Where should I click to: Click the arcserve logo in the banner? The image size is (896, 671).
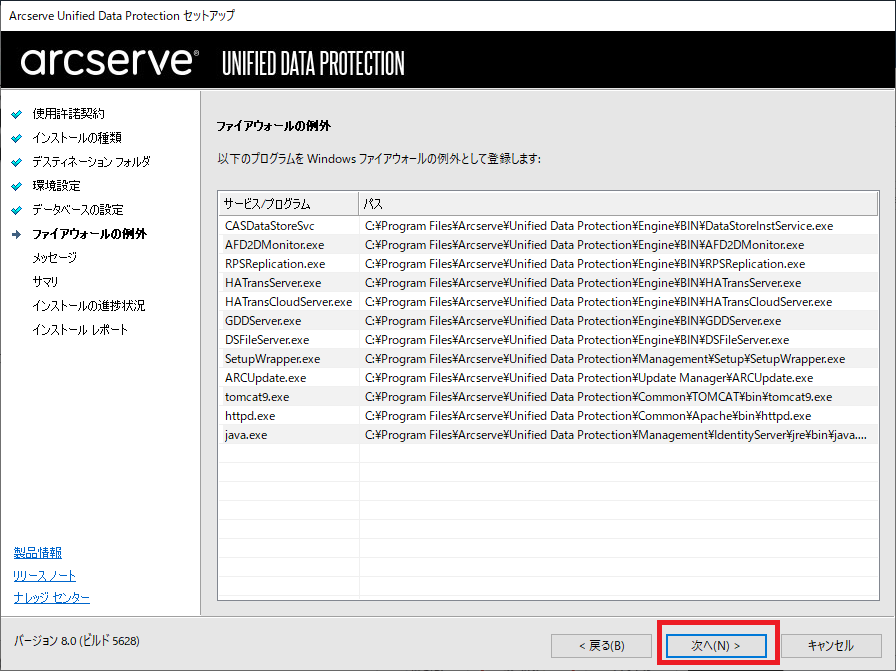pos(110,62)
